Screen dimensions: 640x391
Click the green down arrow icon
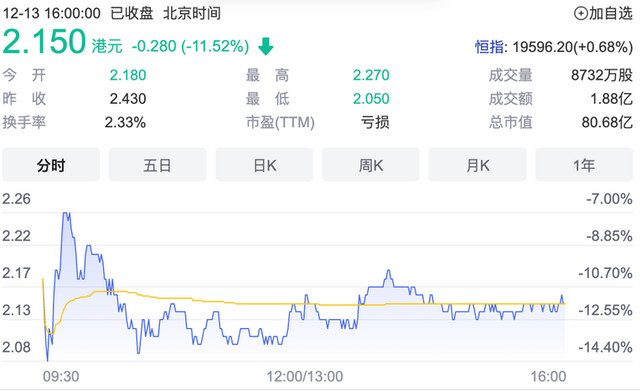click(x=266, y=47)
